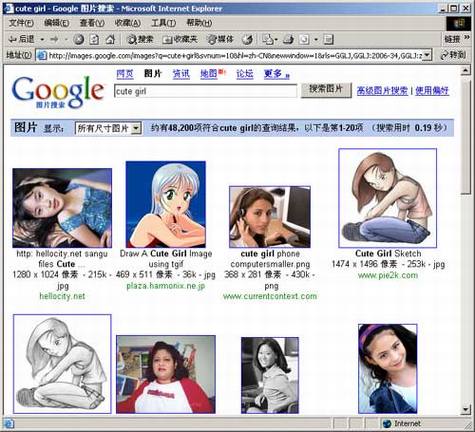This screenshot has width=475, height=432.
Task: Click the Go (转到) button
Action: tap(454, 55)
